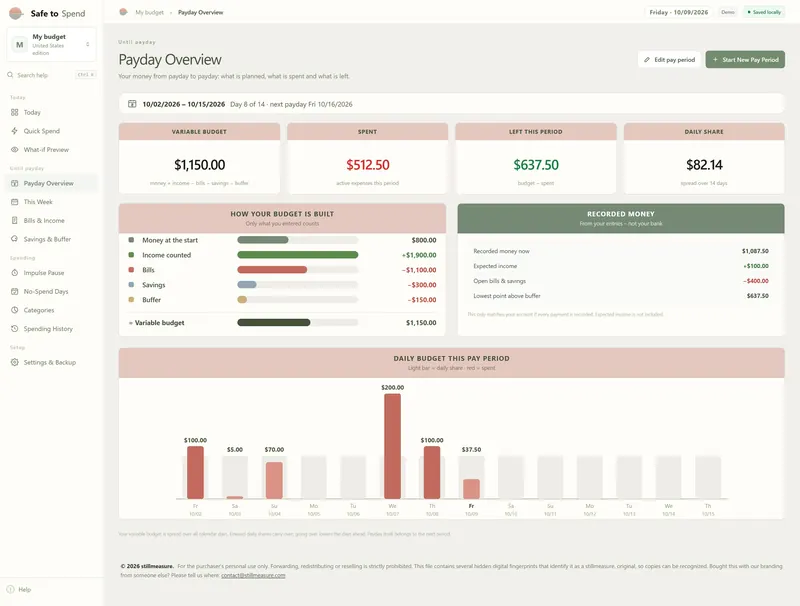Click the What-if Preview eye icon

(x=14, y=149)
